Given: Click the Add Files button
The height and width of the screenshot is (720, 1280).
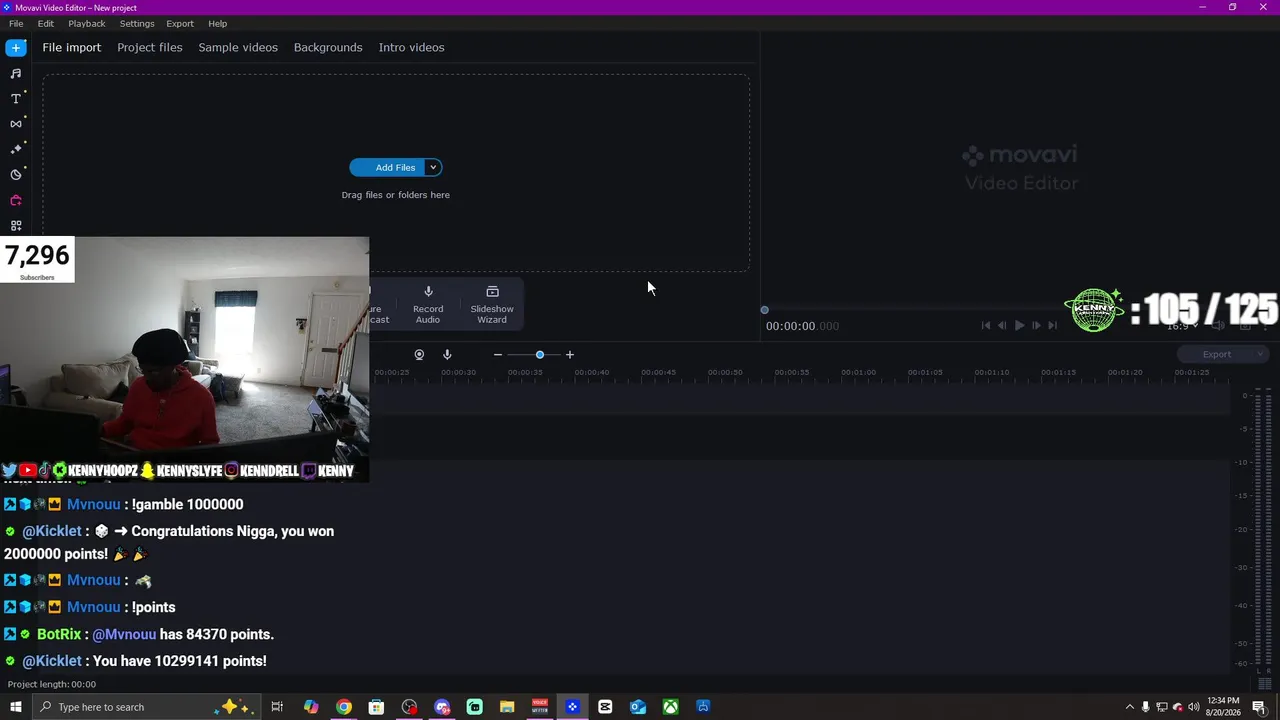Looking at the screenshot, I should click(x=388, y=168).
